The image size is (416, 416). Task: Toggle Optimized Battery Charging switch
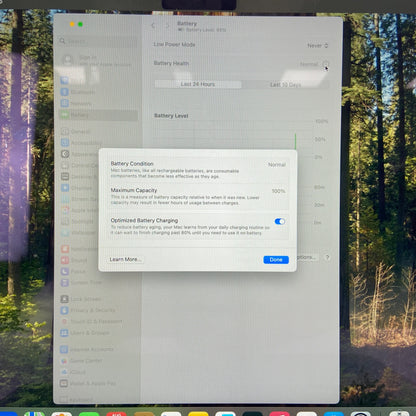(x=280, y=221)
